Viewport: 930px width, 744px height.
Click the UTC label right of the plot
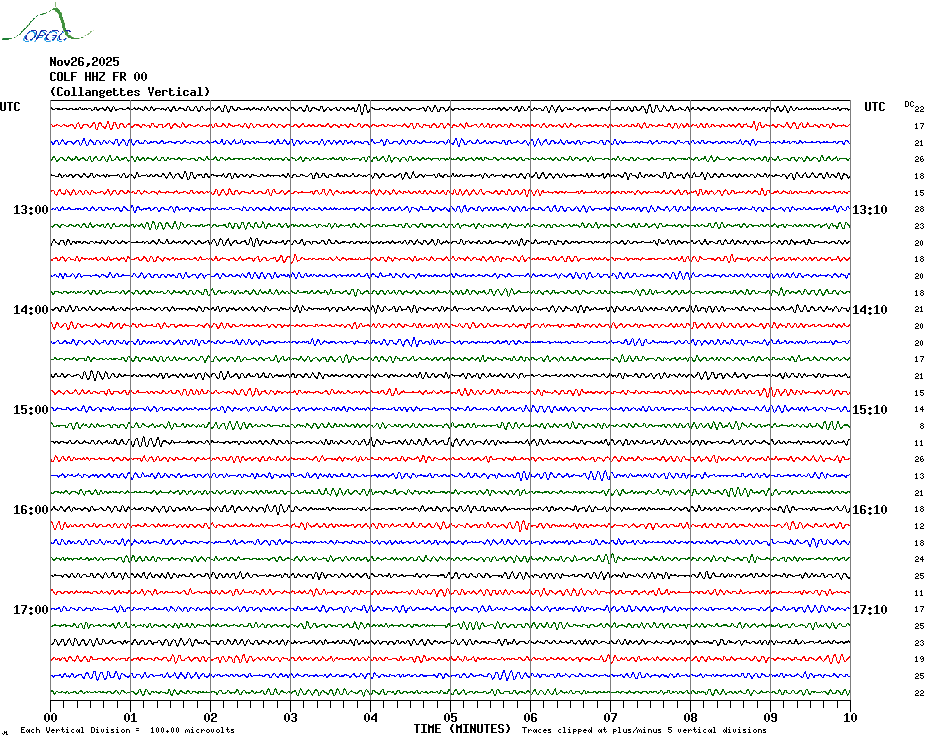875,107
